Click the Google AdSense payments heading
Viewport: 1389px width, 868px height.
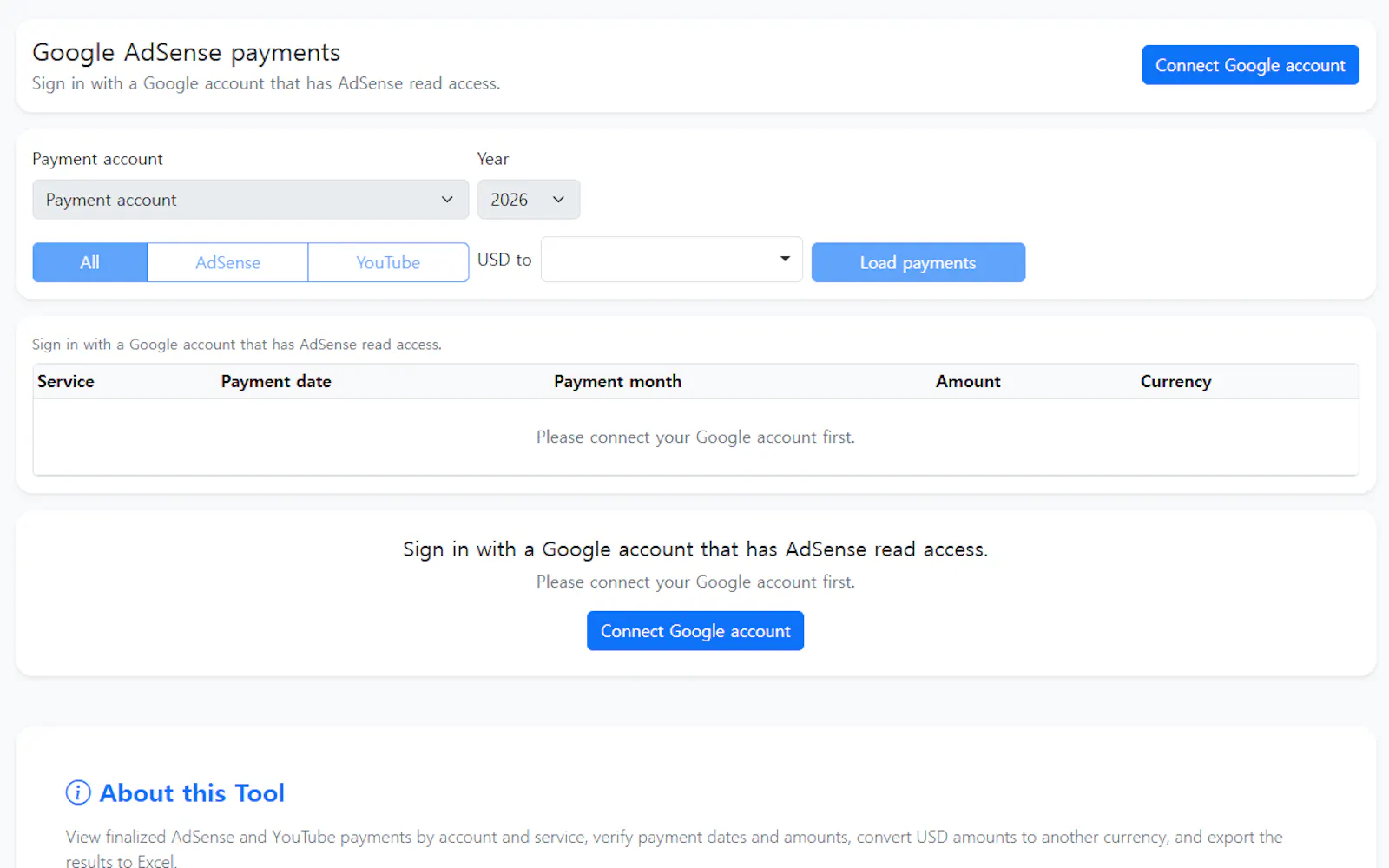[x=186, y=52]
